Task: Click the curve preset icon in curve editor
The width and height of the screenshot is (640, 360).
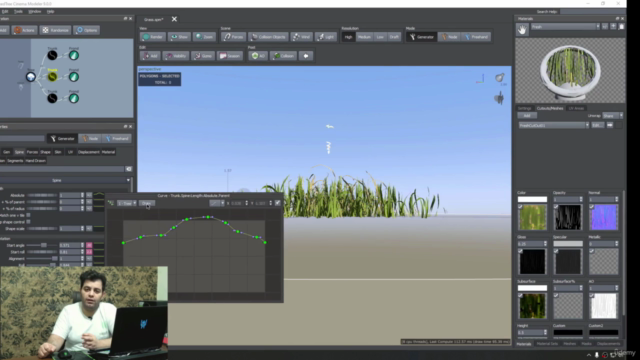Action: (x=111, y=203)
